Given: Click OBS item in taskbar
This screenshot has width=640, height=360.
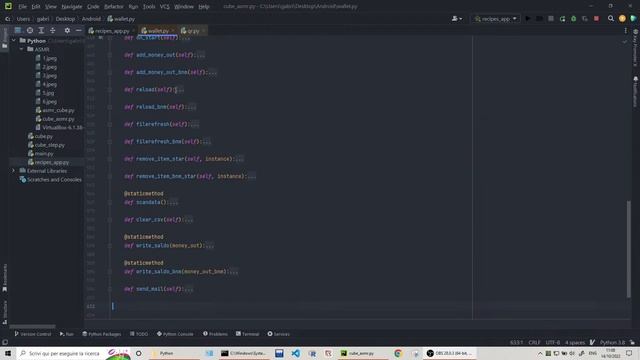Looking at the screenshot, I should click(449, 353).
